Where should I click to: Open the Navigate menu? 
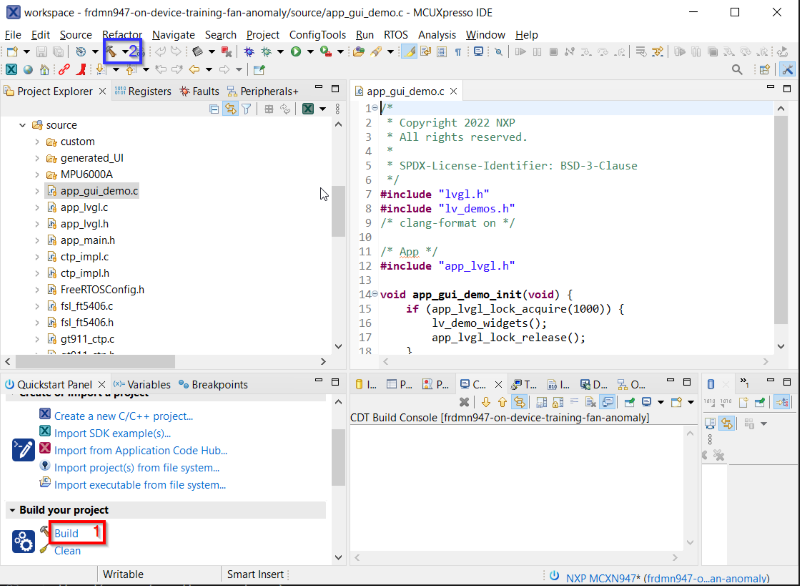coord(173,35)
